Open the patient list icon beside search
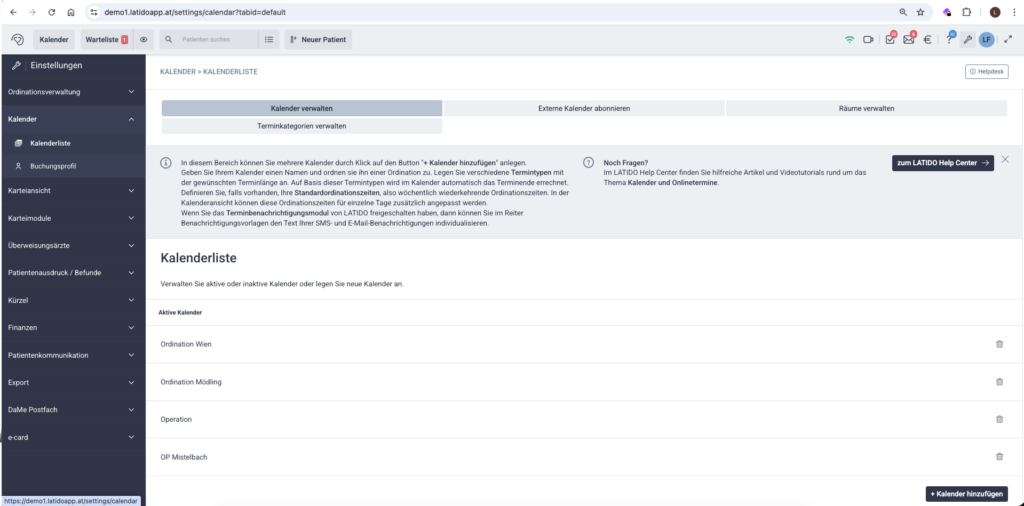The height and width of the screenshot is (506, 1024). (x=269, y=40)
